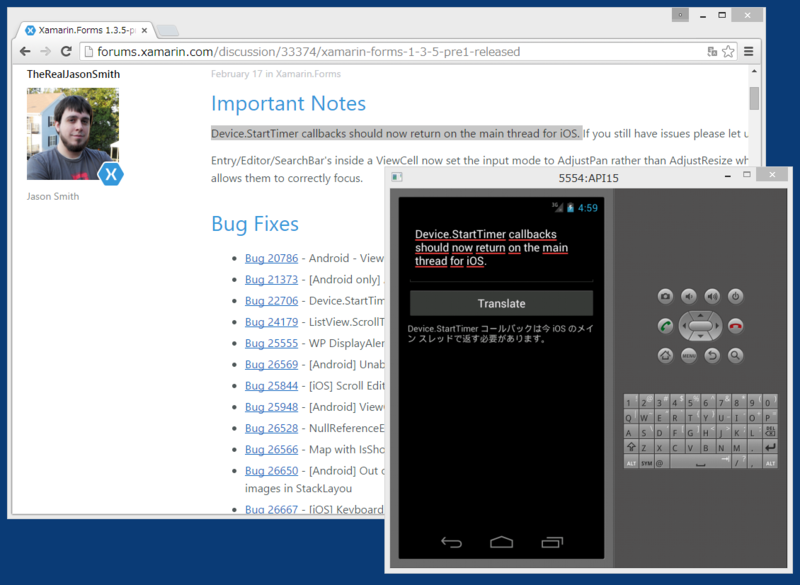Screen dimensions: 800x585
Task: Click the emulator volume down button
Action: (x=689, y=296)
